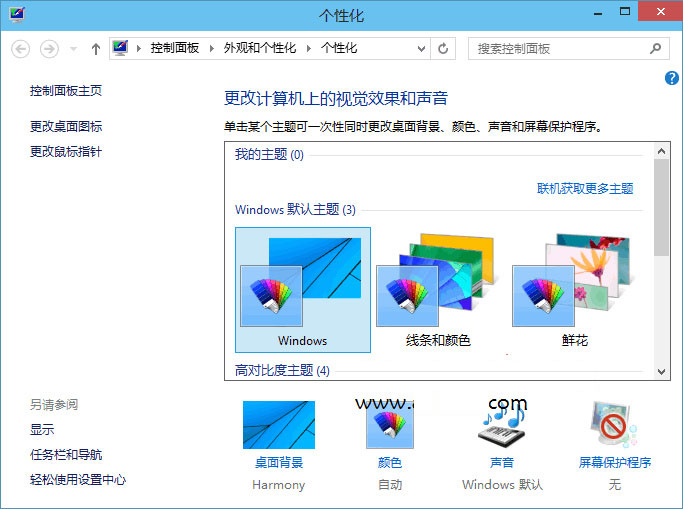Click the back arrow navigation button
Image resolution: width=683 pixels, height=509 pixels.
pos(21,48)
